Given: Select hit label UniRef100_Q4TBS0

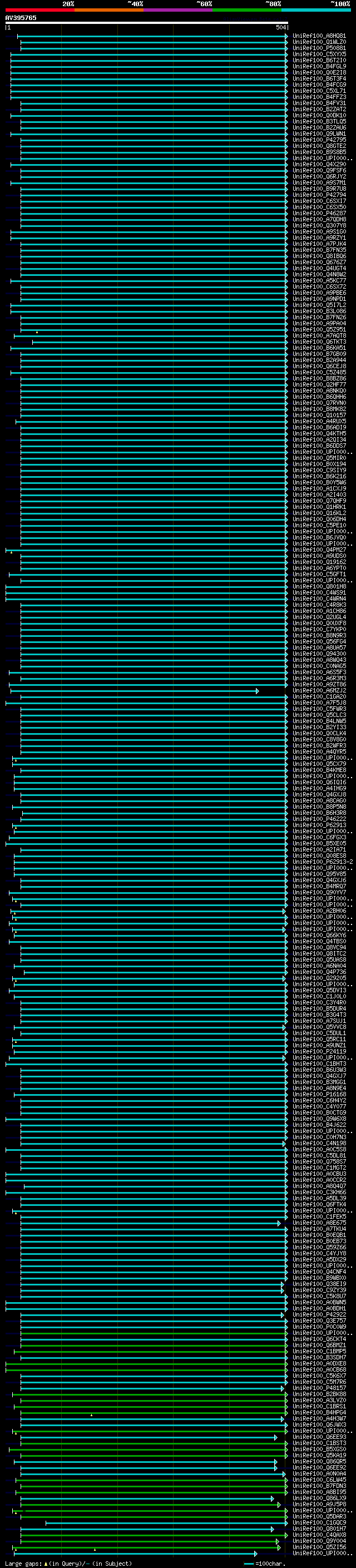Looking at the screenshot, I should pyautogui.click(x=319, y=941).
